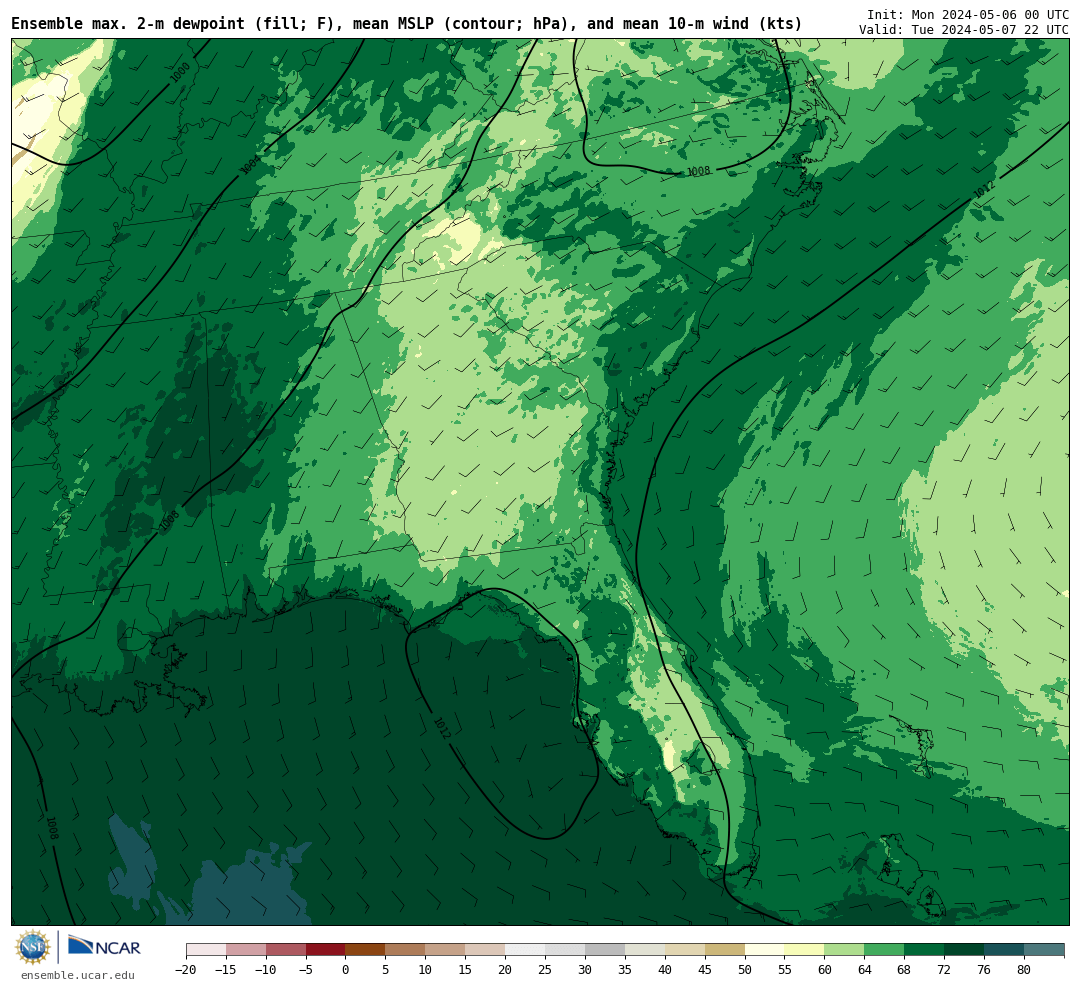Click the 1008 label over the southwestern Gulf
1080x988 pixels.
52,828
